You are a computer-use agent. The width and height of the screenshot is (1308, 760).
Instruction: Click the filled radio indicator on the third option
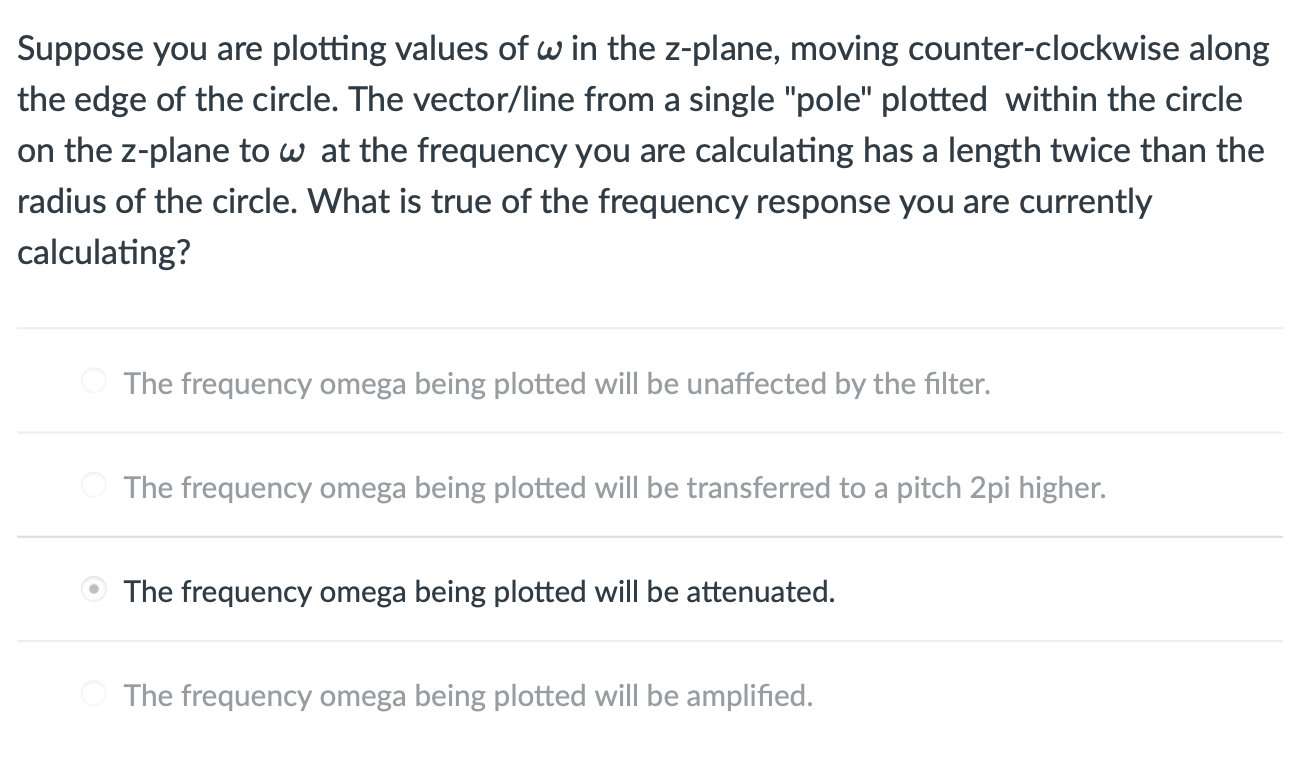tap(93, 589)
